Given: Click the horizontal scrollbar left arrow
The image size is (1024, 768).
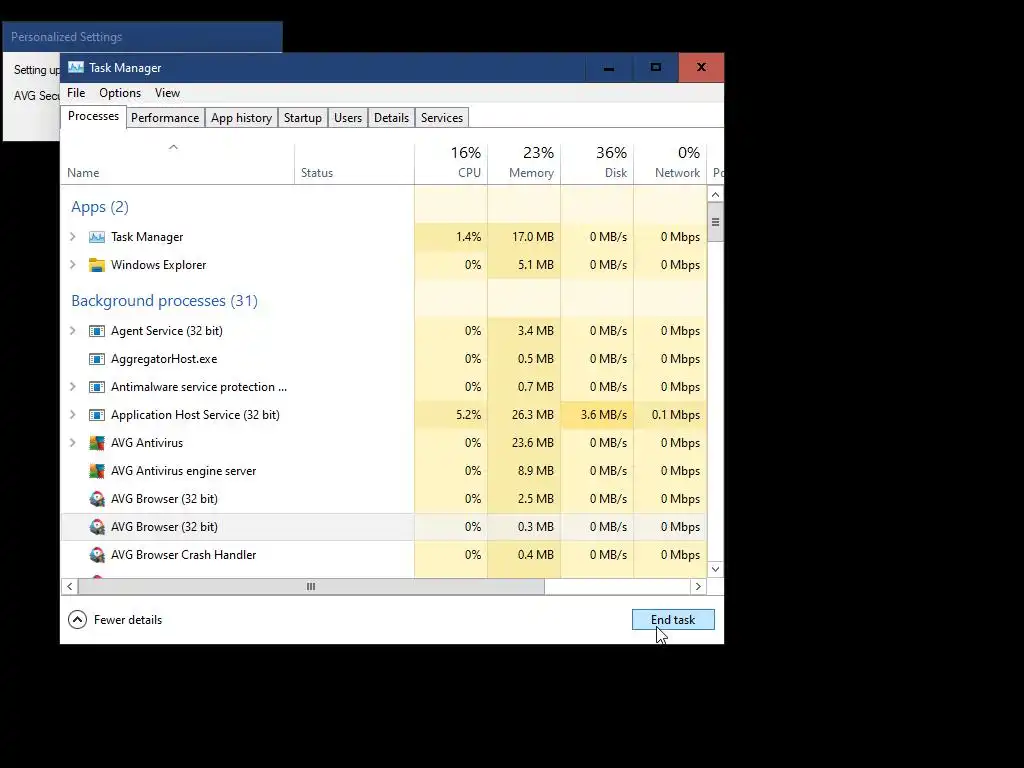Looking at the screenshot, I should [69, 586].
